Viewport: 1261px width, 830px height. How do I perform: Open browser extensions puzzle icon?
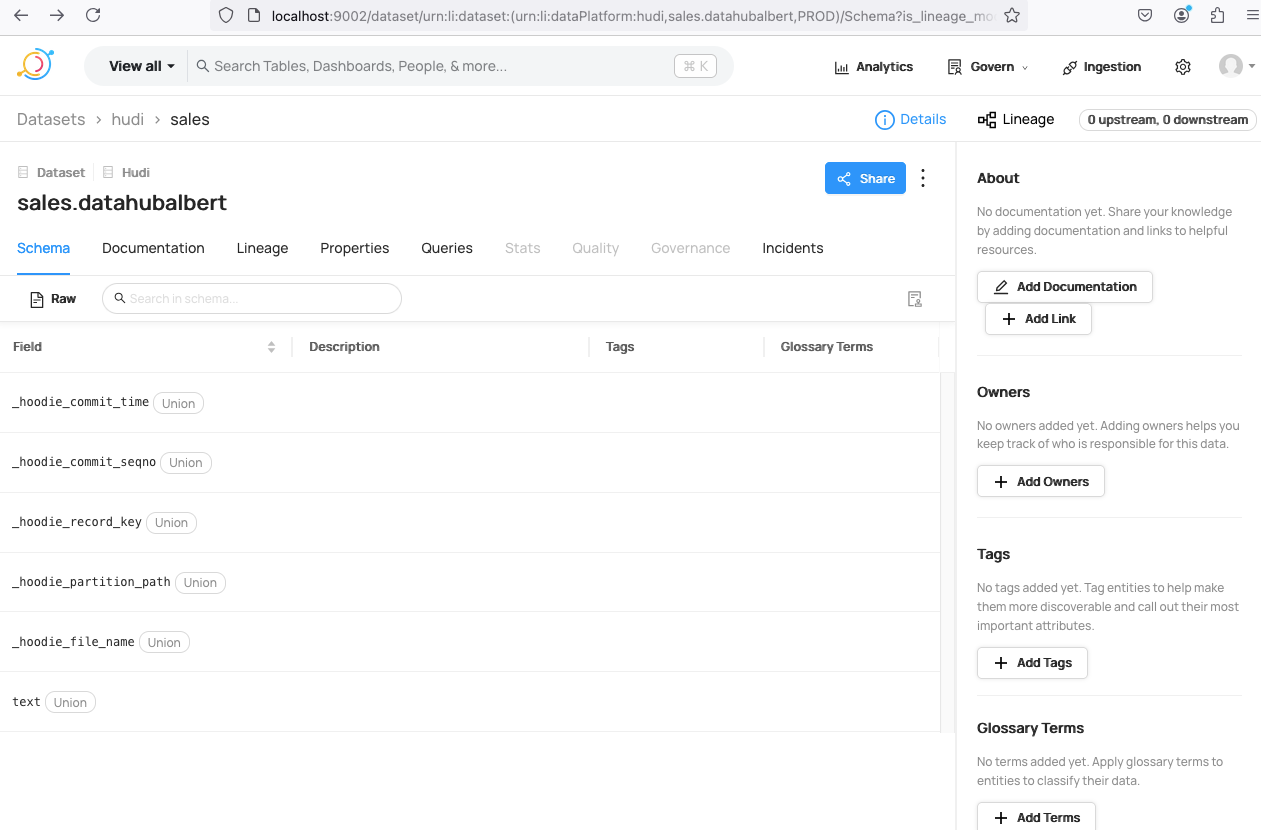coord(1217,15)
